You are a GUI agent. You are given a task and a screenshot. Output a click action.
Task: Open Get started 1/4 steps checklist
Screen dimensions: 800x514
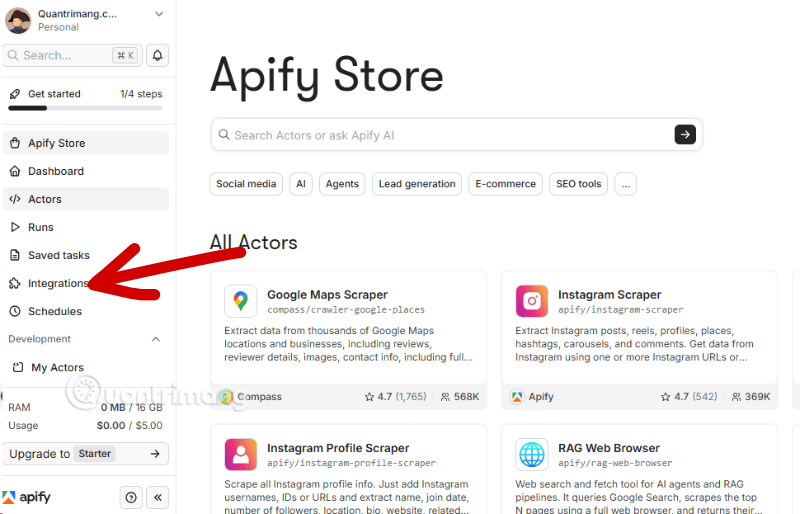tap(86, 94)
